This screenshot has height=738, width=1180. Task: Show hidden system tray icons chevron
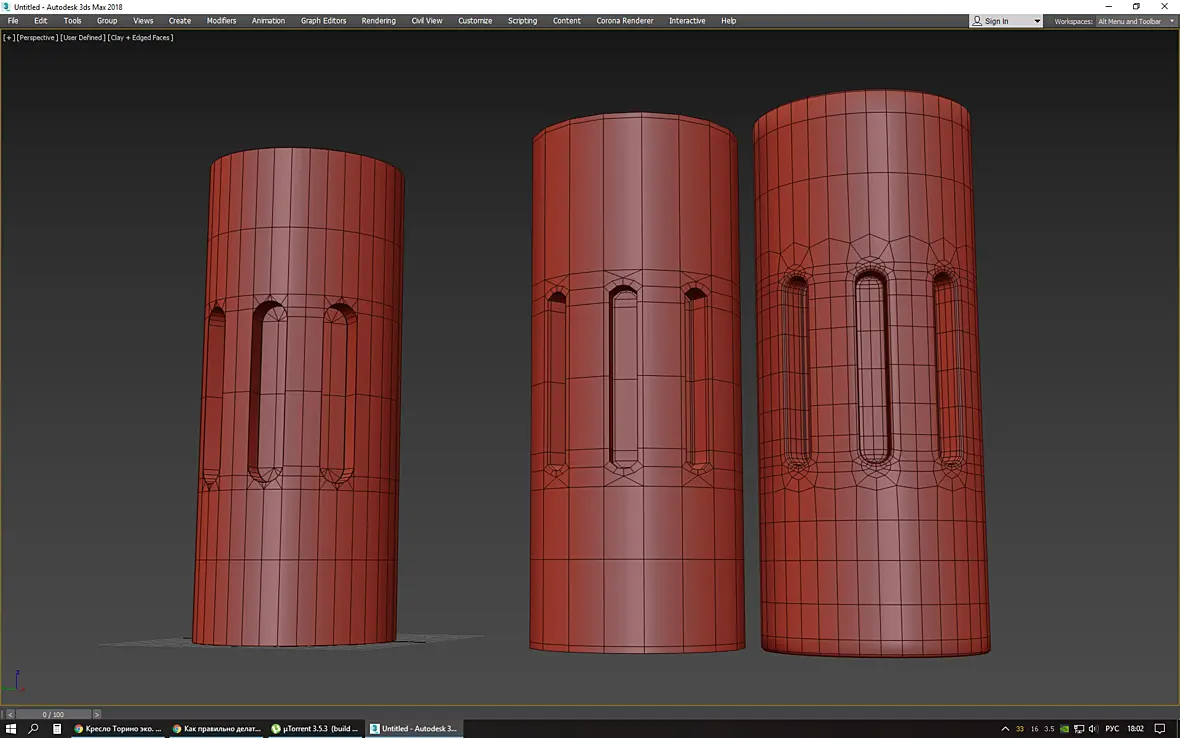click(1005, 728)
